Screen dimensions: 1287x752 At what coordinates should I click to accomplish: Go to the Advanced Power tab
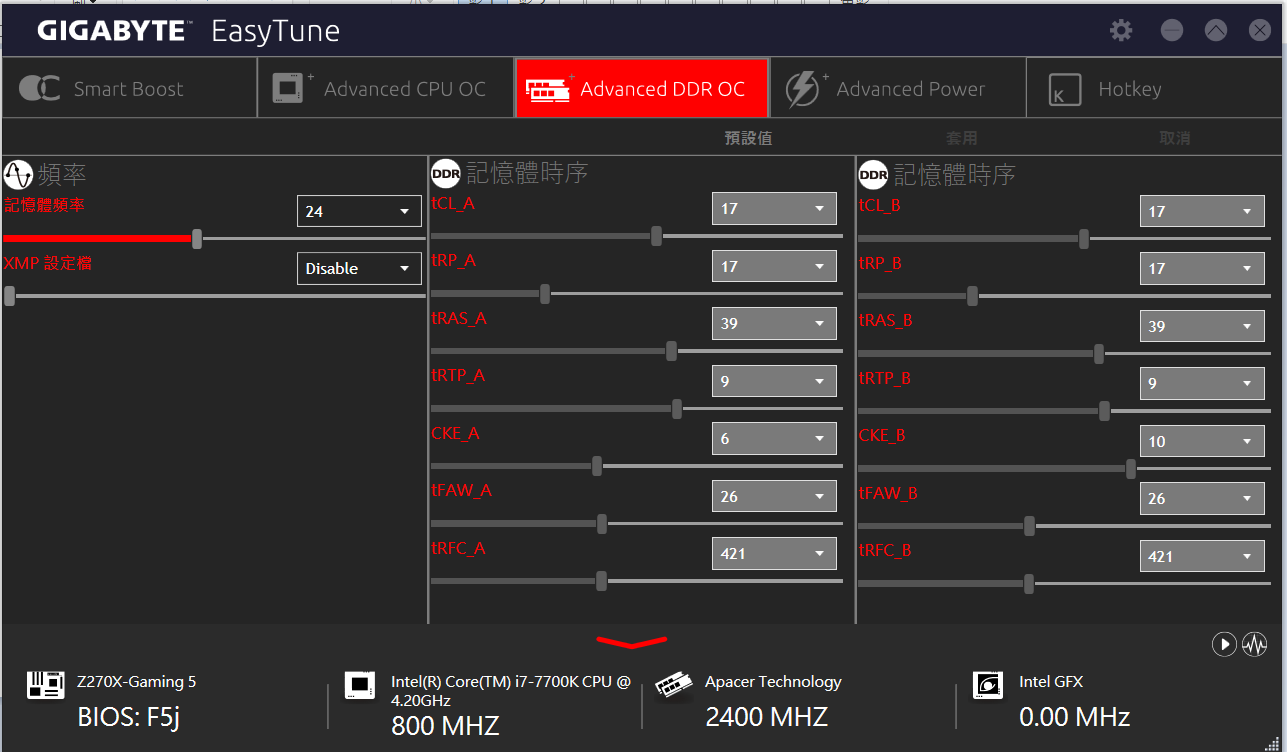point(898,88)
